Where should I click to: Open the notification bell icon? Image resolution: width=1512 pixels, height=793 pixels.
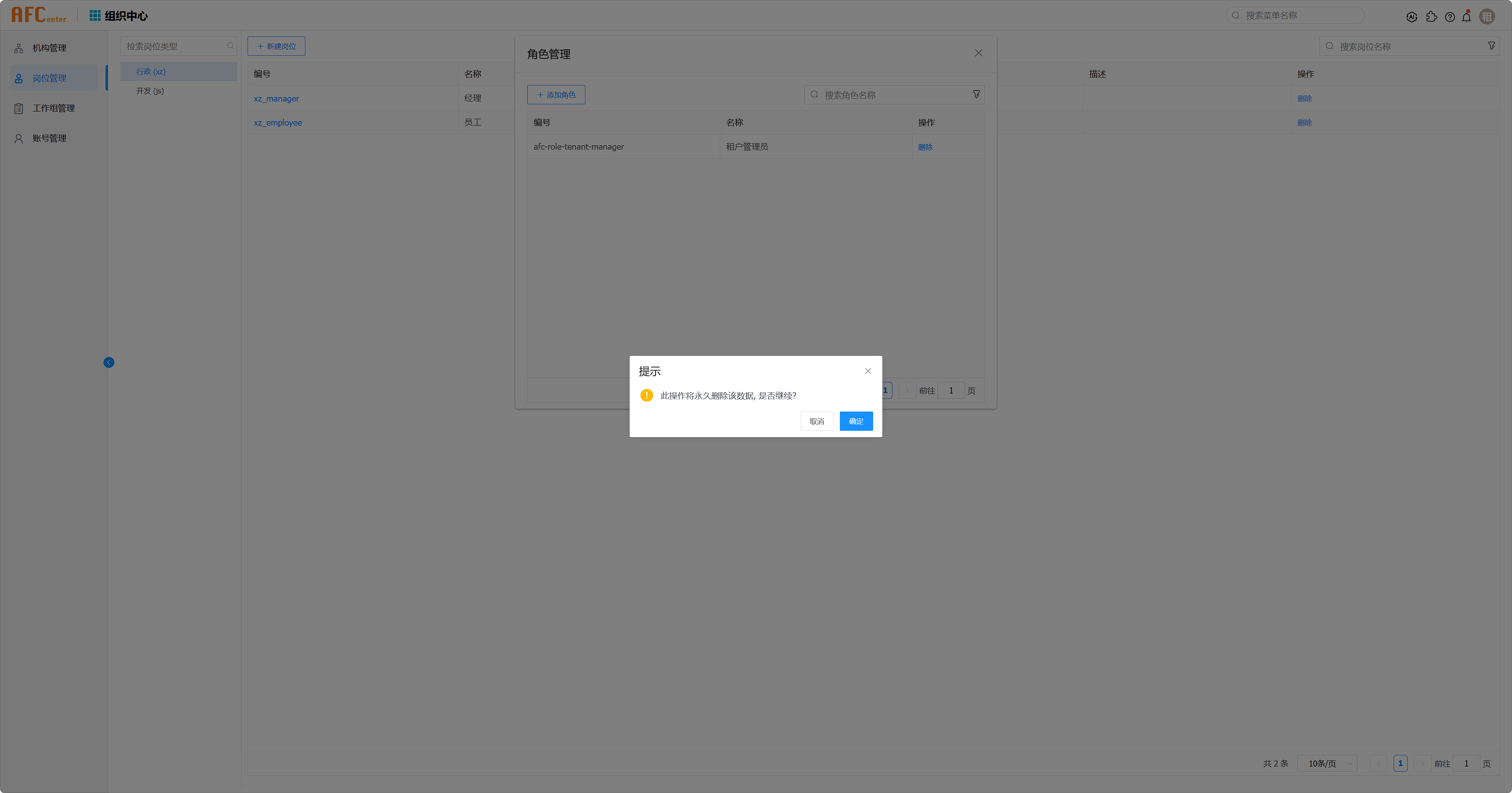coord(1466,17)
